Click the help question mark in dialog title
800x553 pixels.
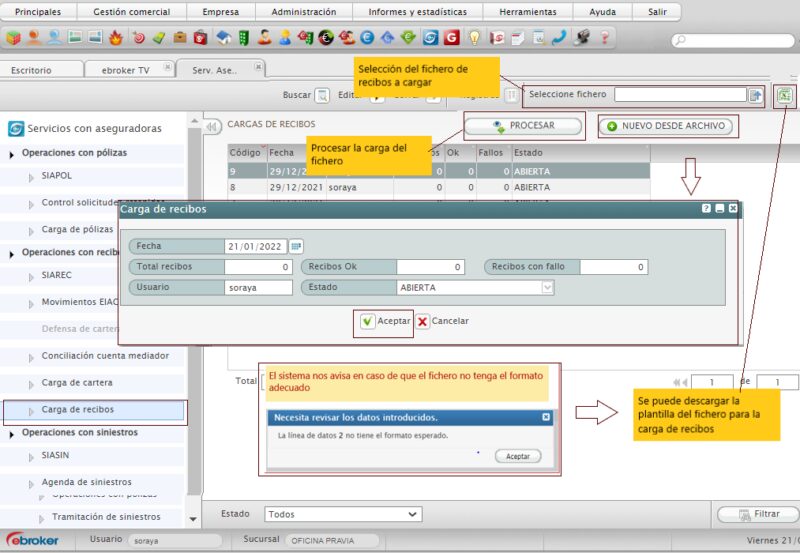707,209
